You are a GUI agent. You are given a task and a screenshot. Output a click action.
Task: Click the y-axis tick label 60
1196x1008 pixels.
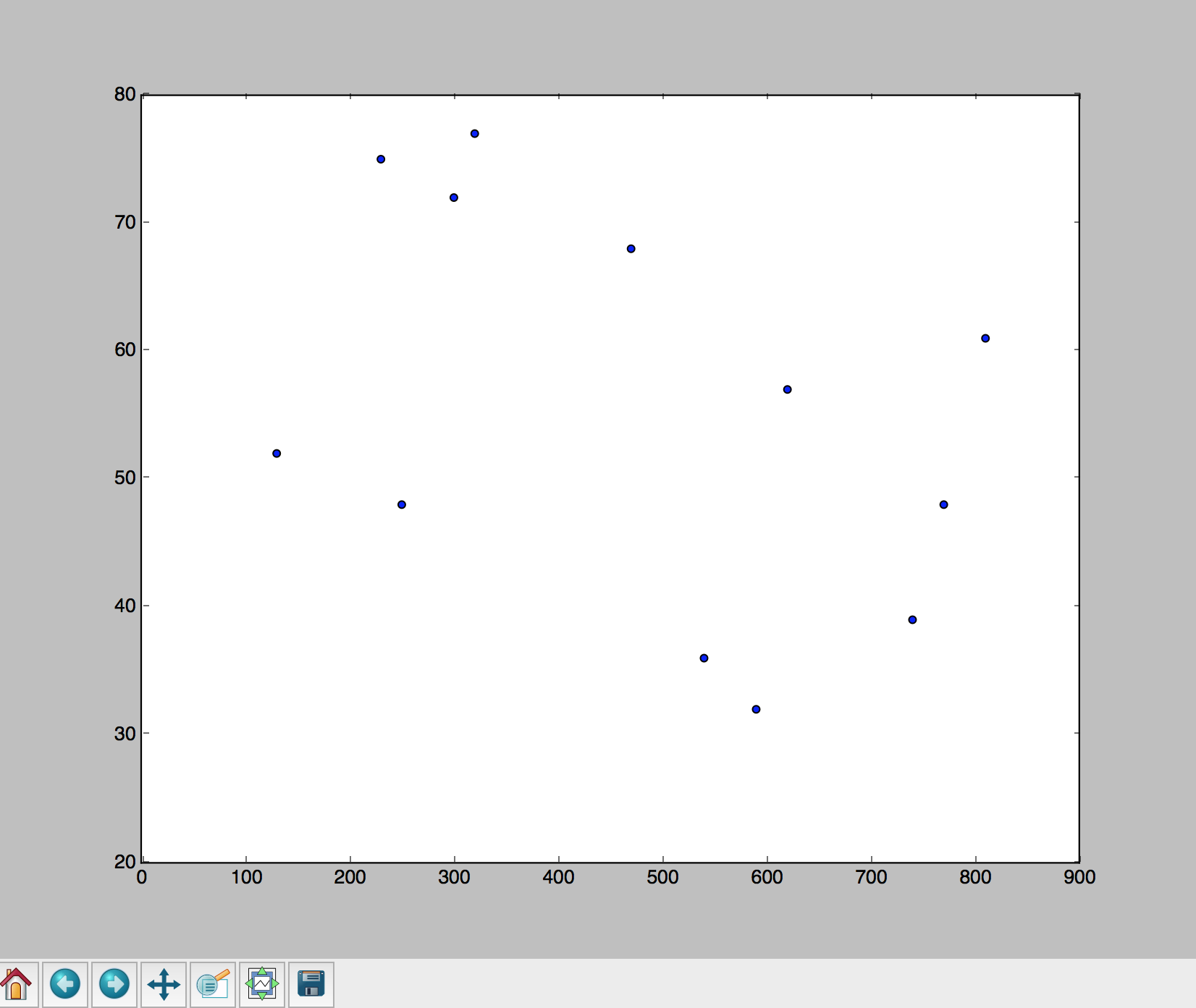125,350
